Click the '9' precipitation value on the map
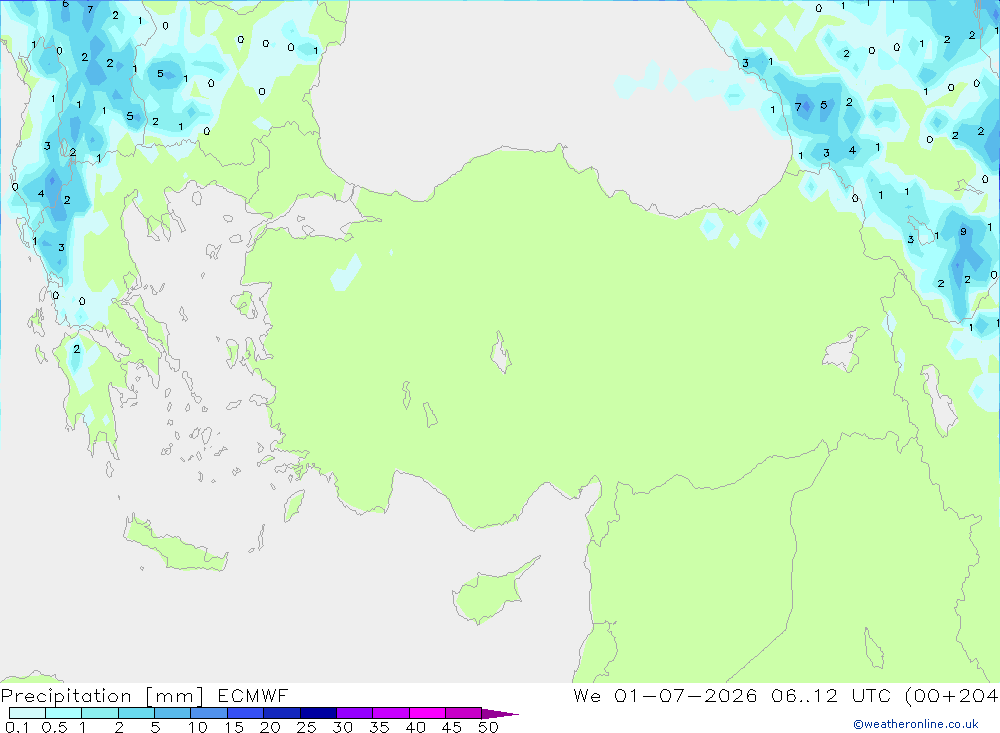 (x=963, y=232)
